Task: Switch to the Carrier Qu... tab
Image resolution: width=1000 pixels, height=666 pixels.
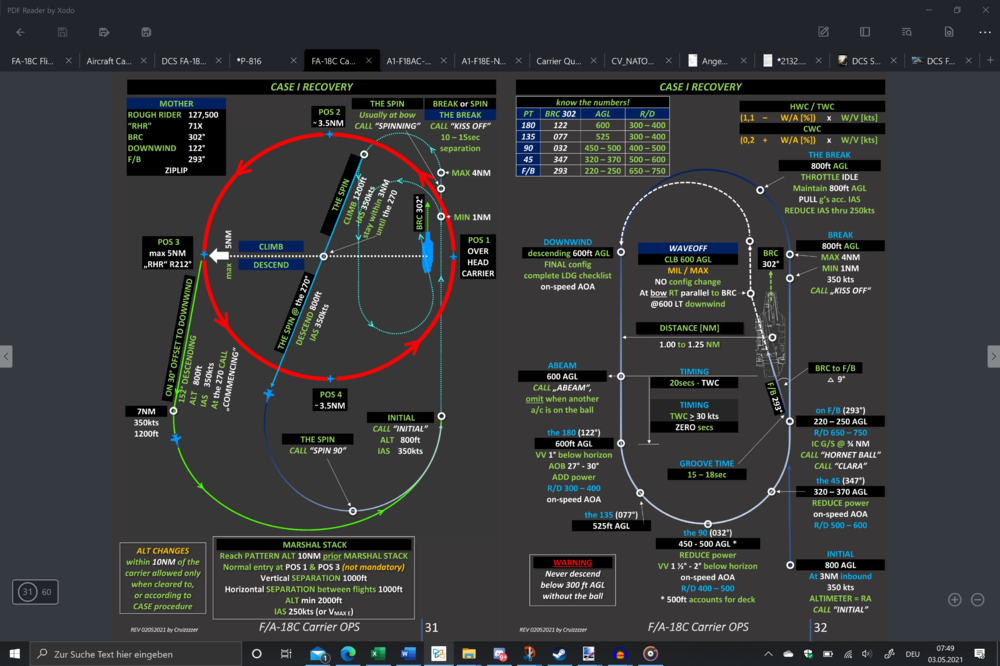Action: click(x=559, y=61)
